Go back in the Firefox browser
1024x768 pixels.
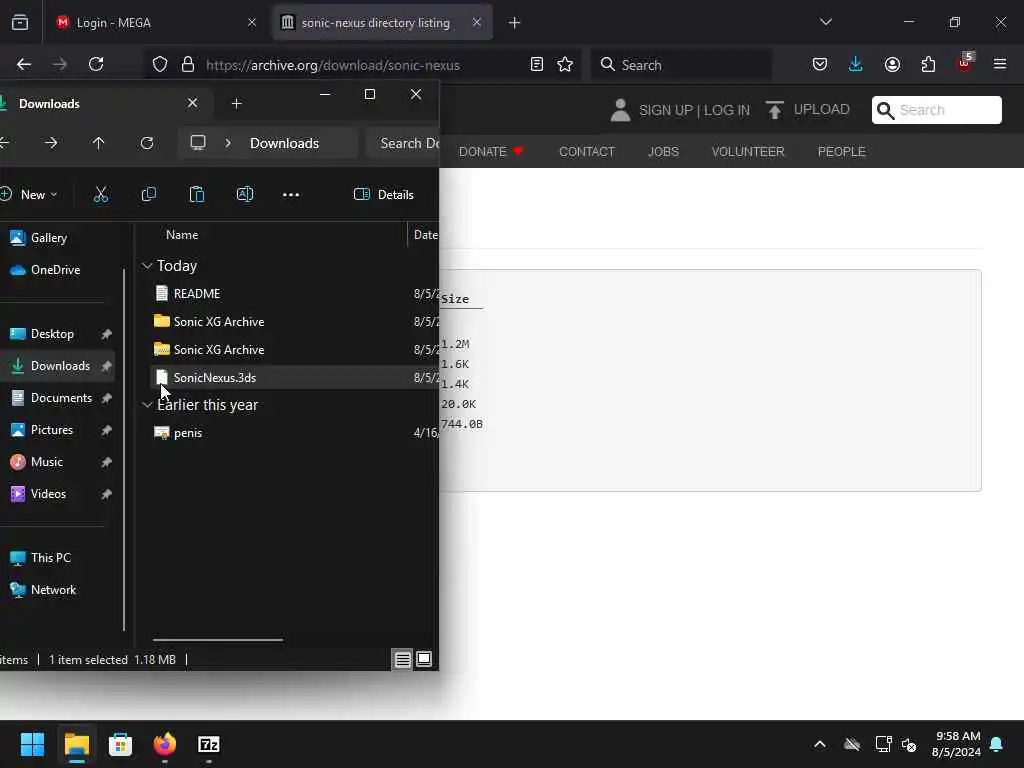click(24, 64)
